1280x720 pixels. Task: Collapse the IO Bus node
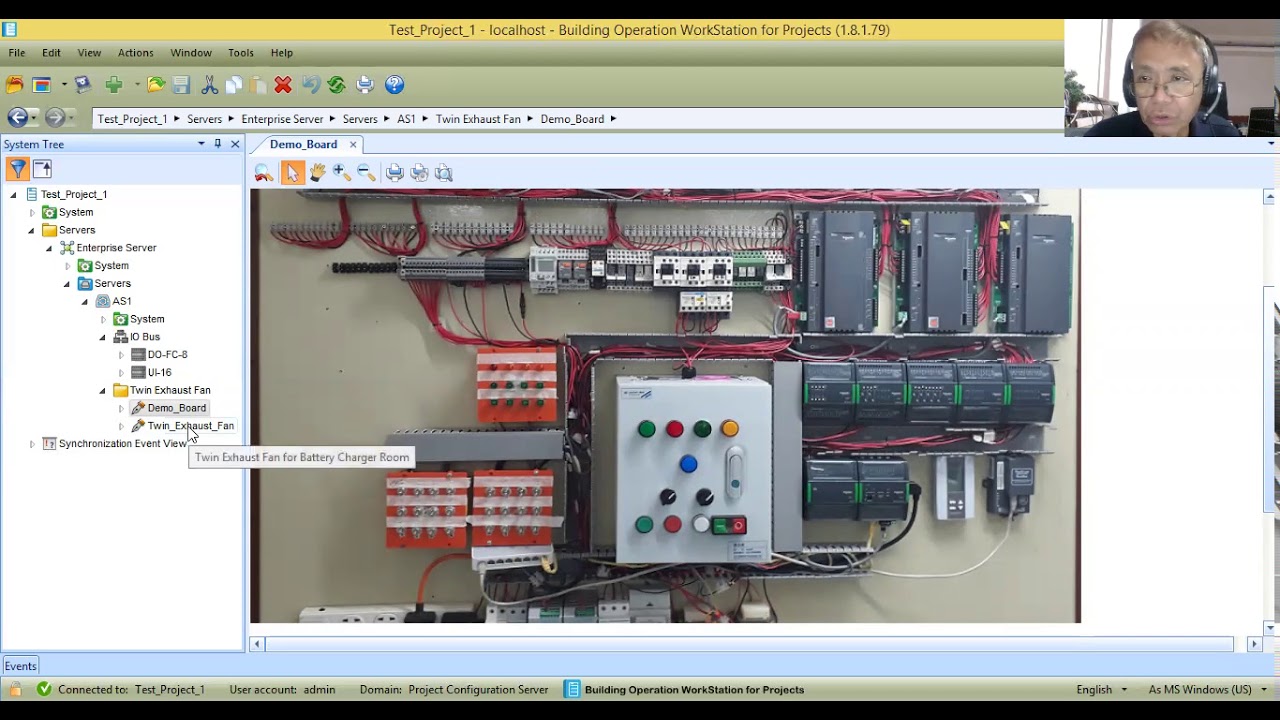[x=102, y=337]
